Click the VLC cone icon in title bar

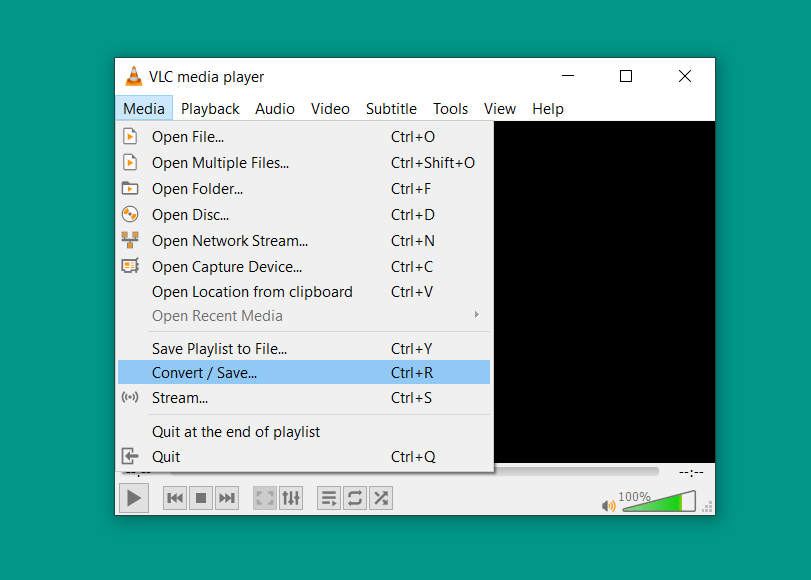134,76
